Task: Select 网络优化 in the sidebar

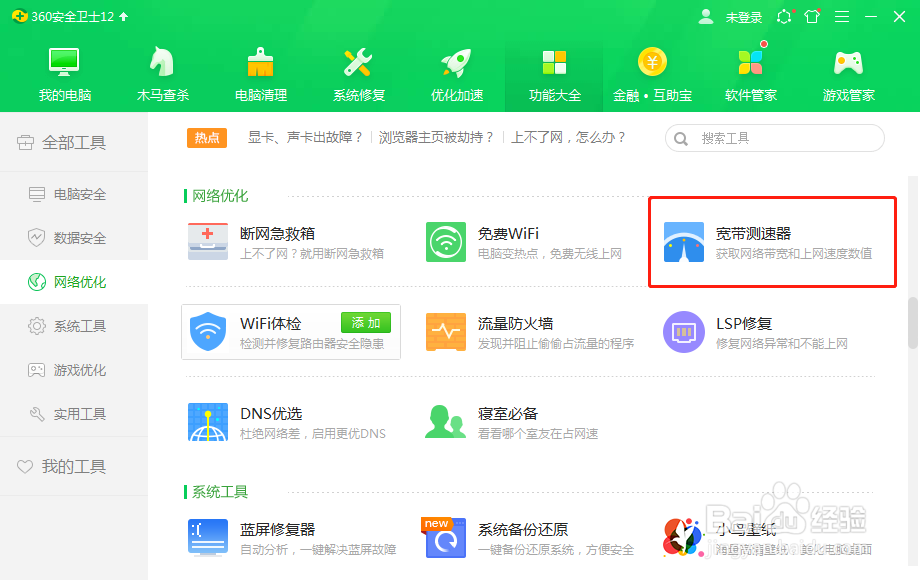Action: tap(70, 281)
